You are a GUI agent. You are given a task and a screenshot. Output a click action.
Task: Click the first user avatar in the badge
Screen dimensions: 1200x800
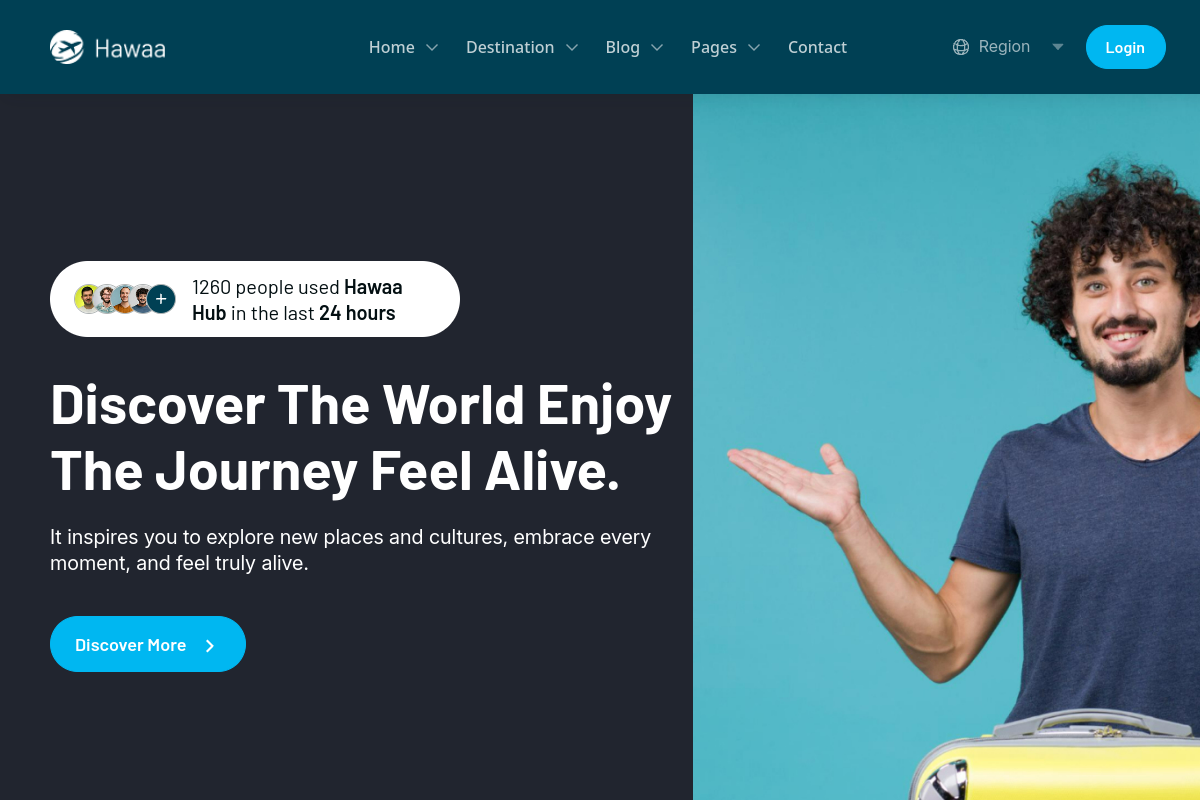point(87,299)
